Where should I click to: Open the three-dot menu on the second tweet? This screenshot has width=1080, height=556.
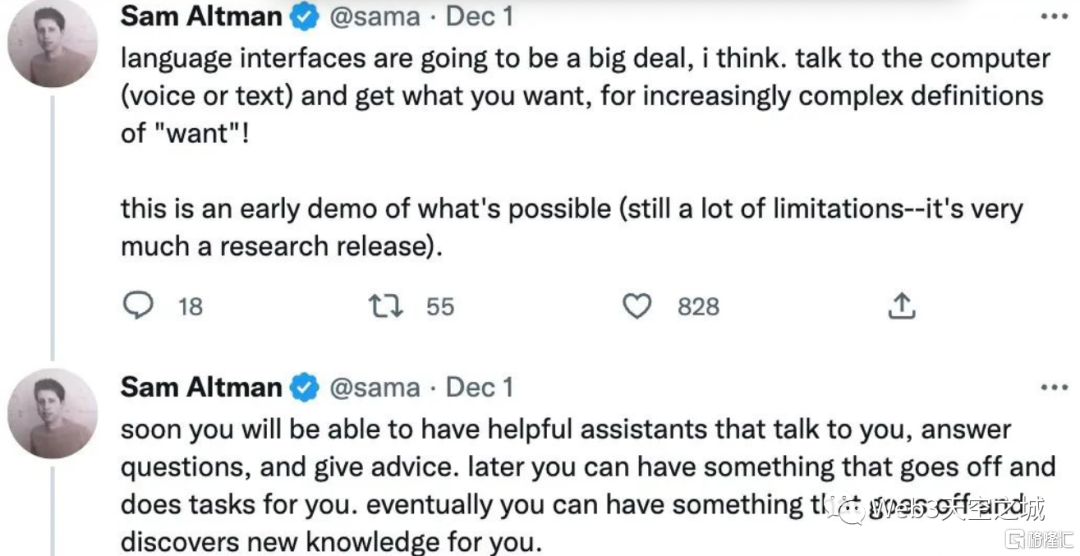tap(1054, 387)
